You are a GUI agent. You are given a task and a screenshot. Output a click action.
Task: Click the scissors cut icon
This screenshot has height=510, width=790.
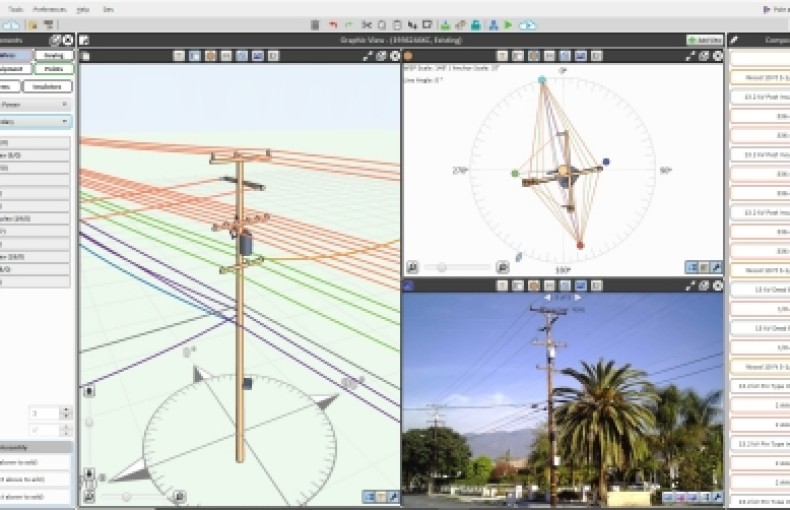pos(366,24)
